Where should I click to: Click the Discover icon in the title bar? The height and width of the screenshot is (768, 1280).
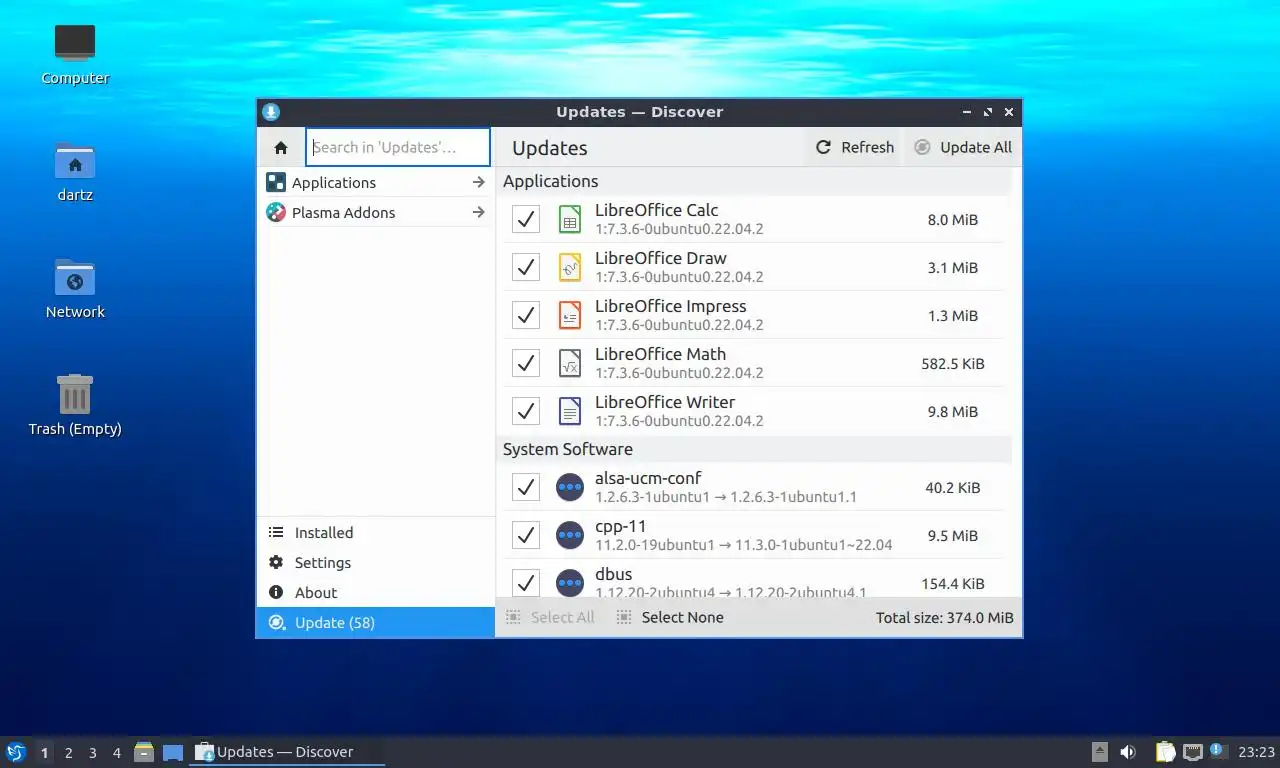pos(271,112)
